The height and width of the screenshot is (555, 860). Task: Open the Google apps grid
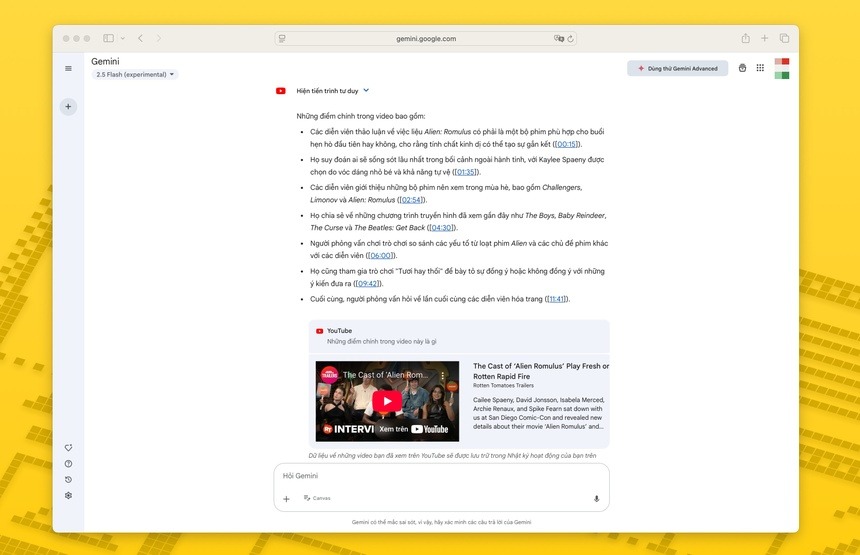pyautogui.click(x=760, y=68)
